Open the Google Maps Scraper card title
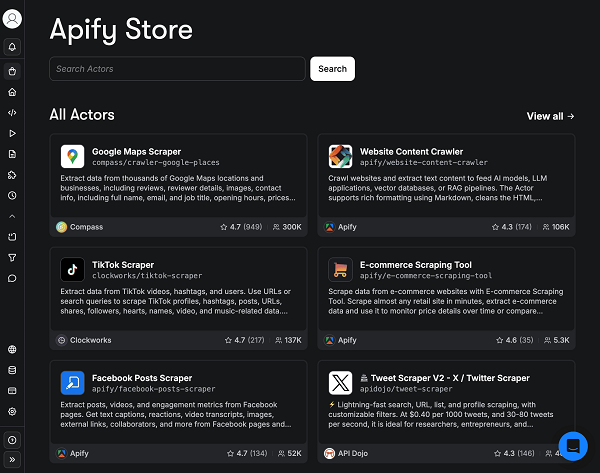The width and height of the screenshot is (600, 473). (136, 152)
